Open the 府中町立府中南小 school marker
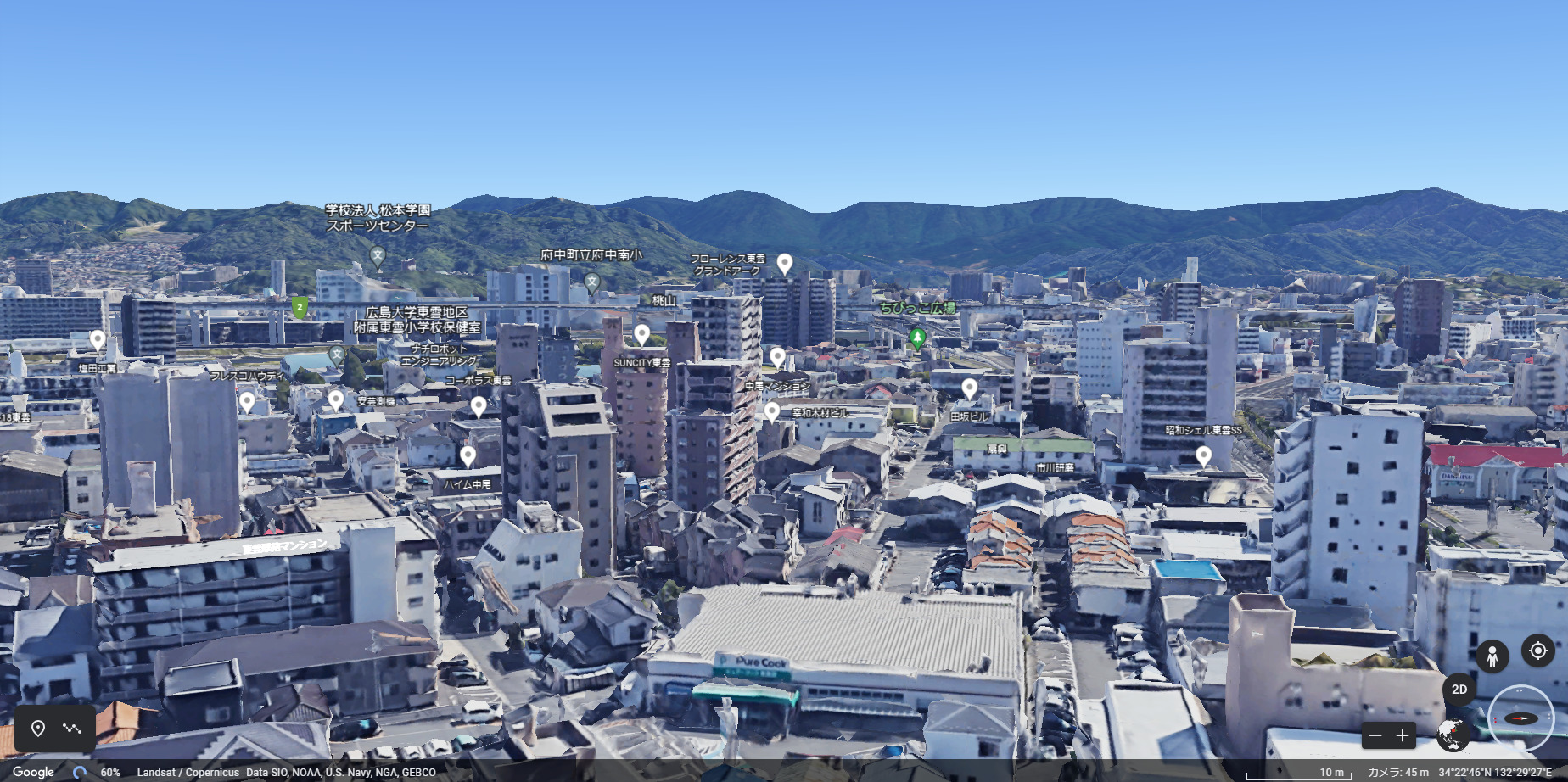This screenshot has width=1568, height=782. click(592, 282)
